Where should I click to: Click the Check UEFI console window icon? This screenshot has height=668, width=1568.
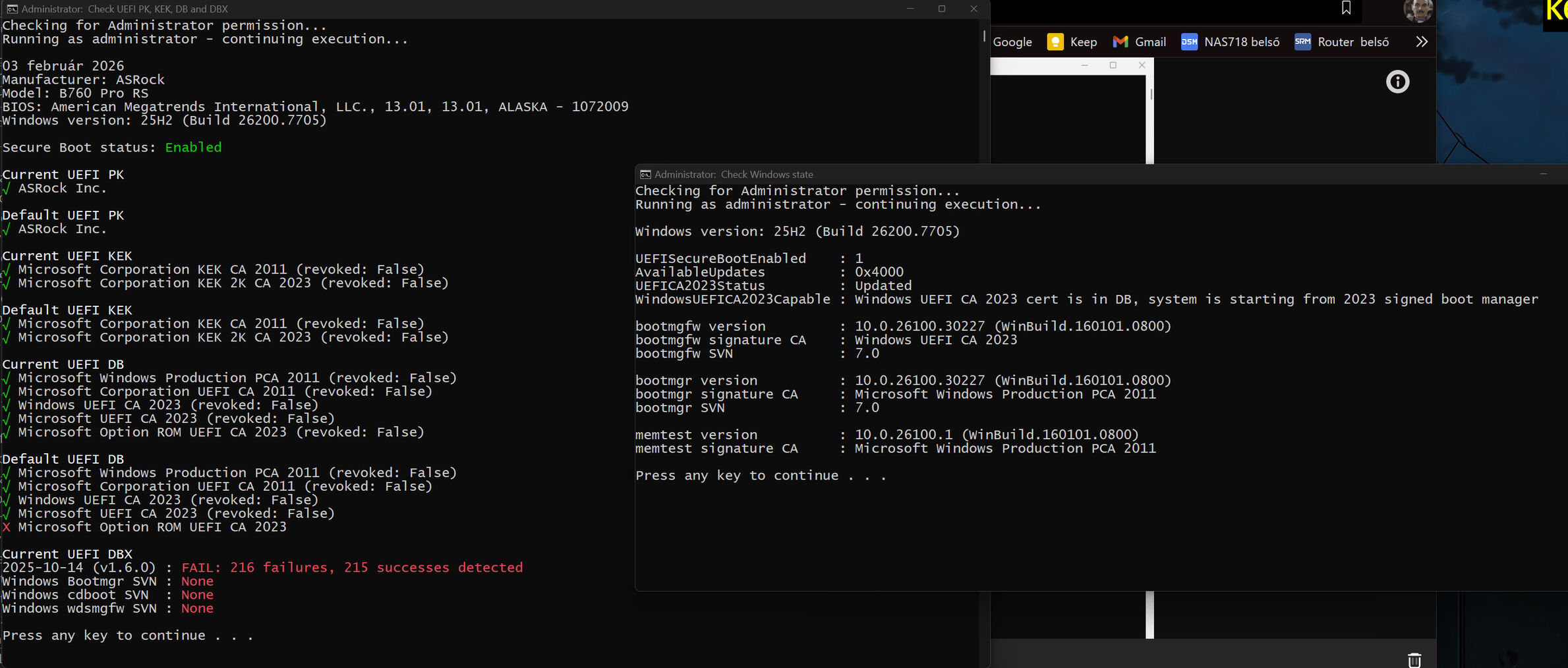point(12,9)
